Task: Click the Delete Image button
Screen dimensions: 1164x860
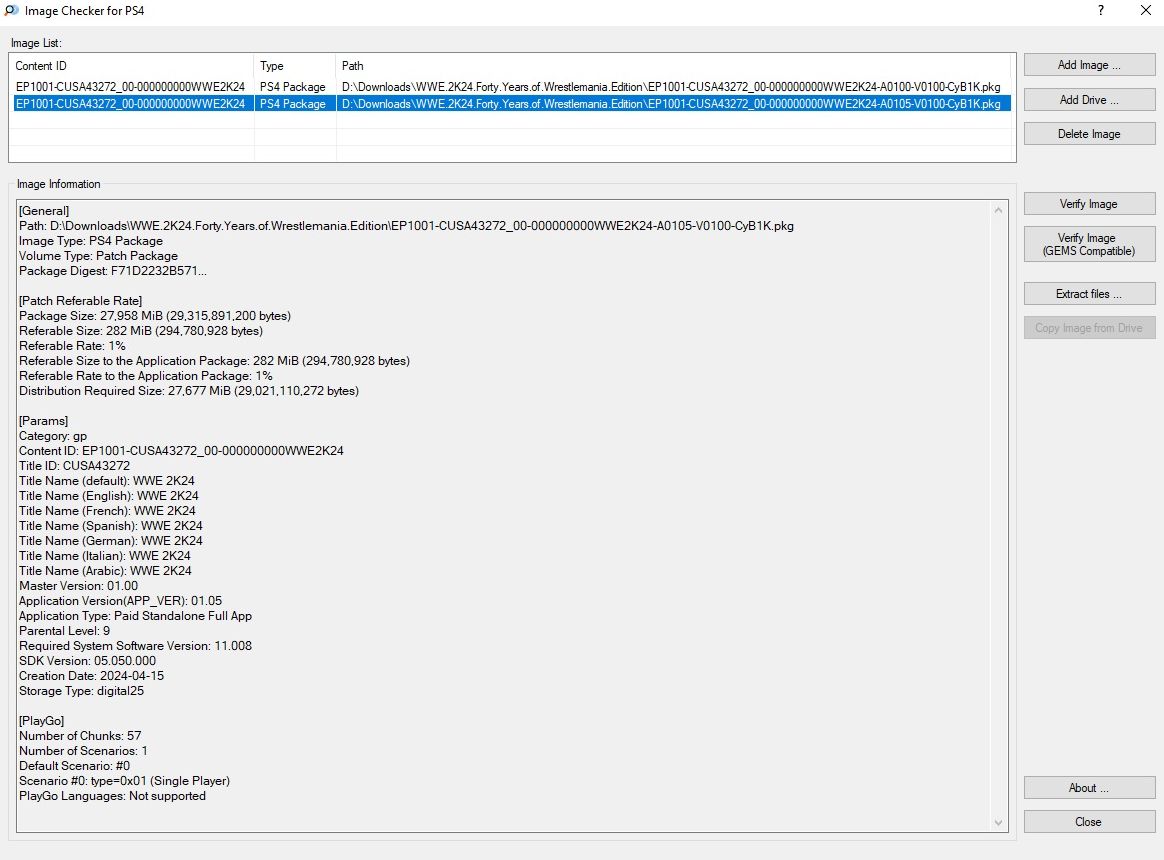Action: click(1089, 134)
